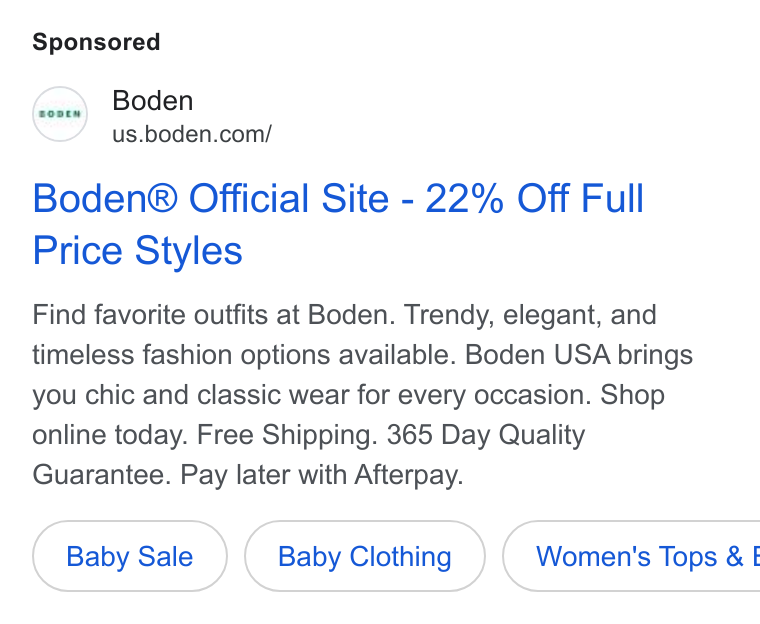Click "Boden USA brings" in the description
Image resolution: width=760 pixels, height=624 pixels.
579,355
